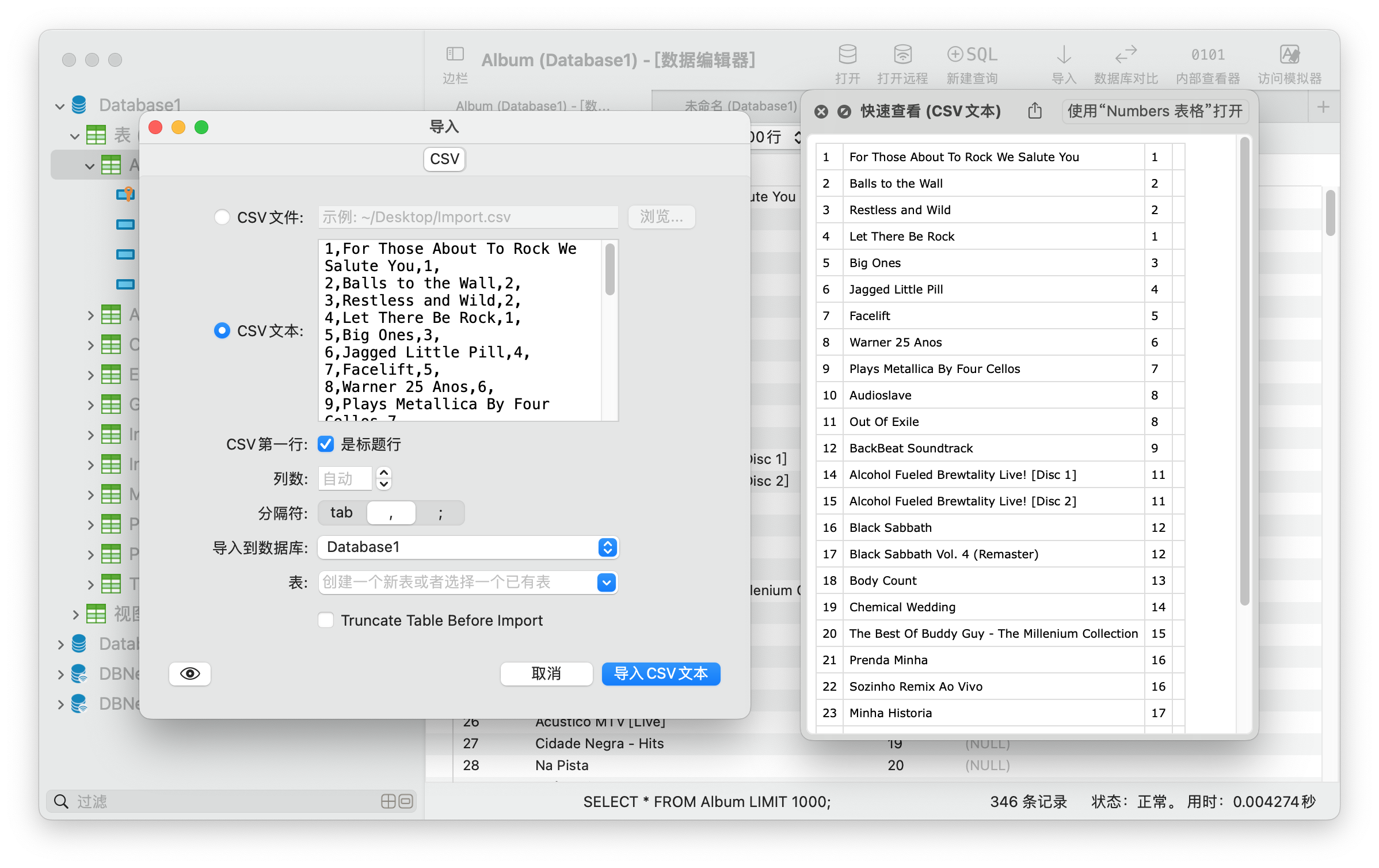Click the Database1 database icon in sidebar
The width and height of the screenshot is (1379, 868).
point(79,105)
